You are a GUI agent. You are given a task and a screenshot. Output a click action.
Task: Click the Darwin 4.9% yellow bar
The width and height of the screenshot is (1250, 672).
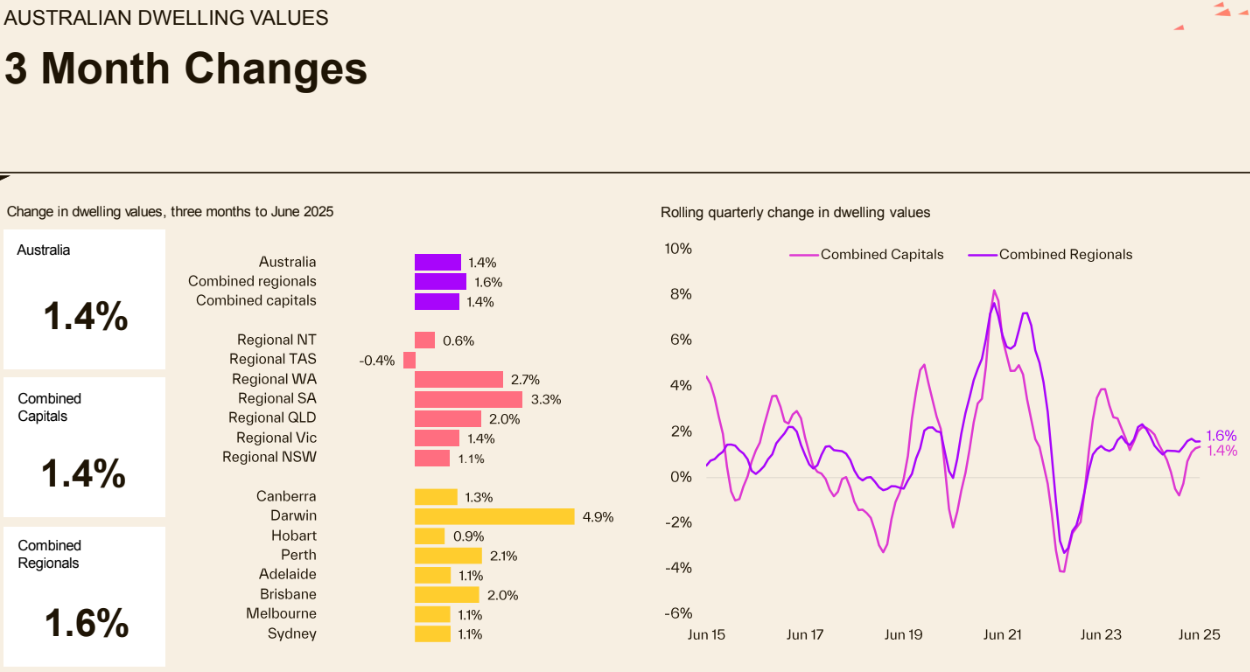pyautogui.click(x=494, y=516)
